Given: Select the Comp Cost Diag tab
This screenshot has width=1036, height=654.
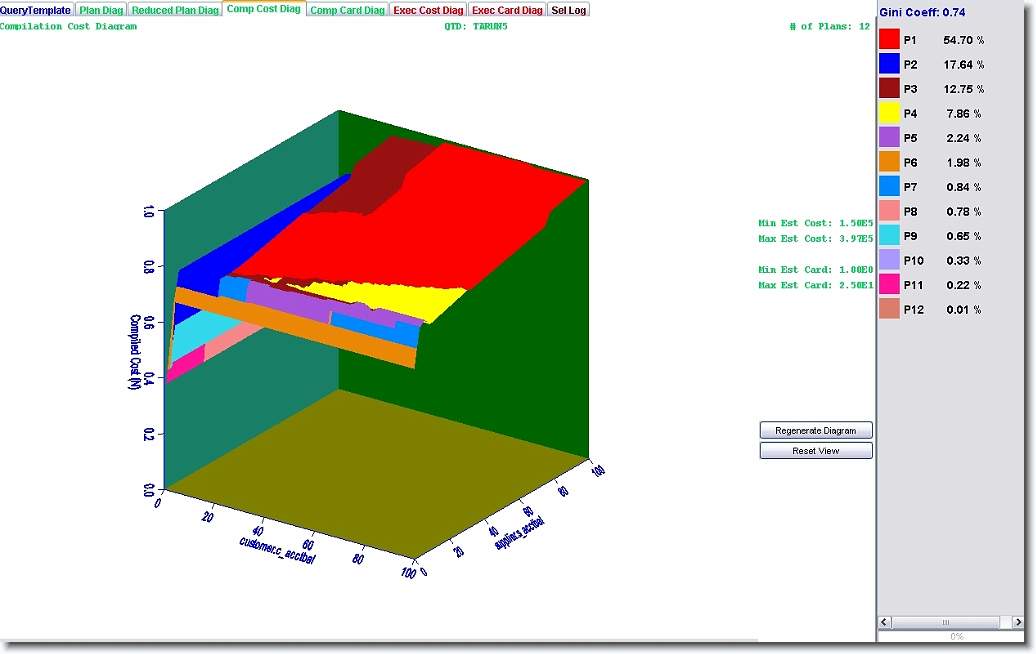Looking at the screenshot, I should click(x=264, y=9).
